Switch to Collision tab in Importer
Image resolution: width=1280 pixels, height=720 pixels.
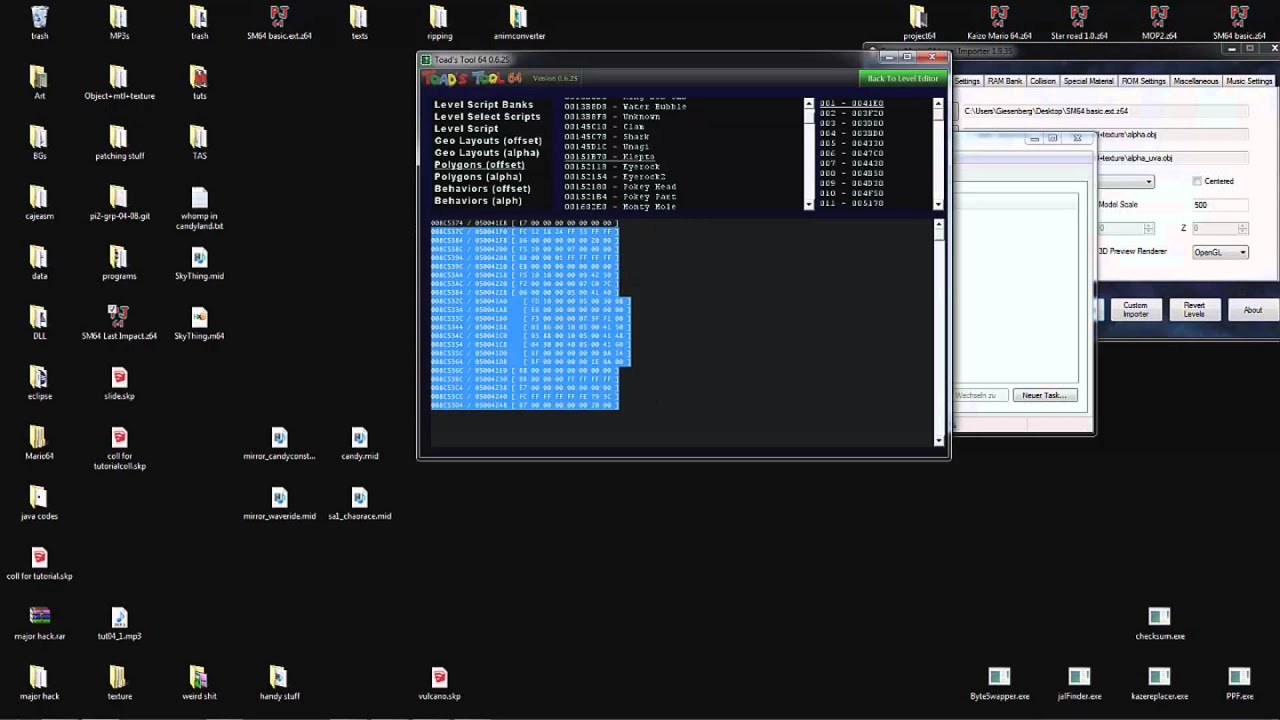tap(1042, 81)
